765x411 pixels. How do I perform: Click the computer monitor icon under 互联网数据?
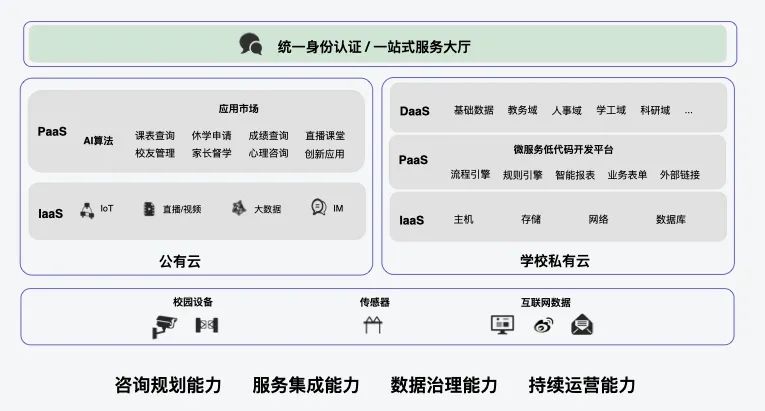click(x=502, y=324)
